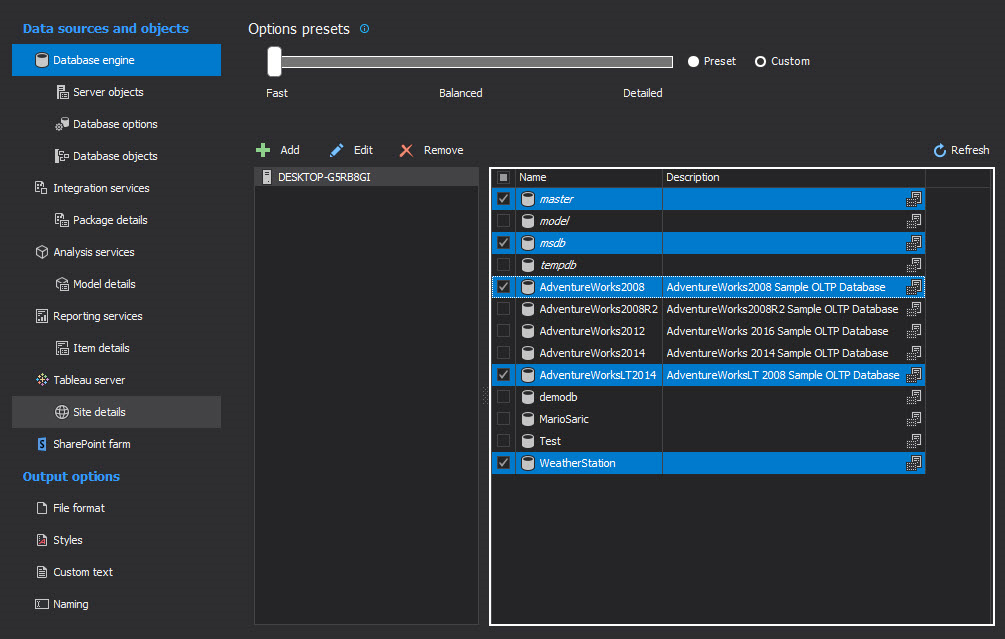Viewport: 1005px width, 639px height.
Task: Toggle the select-all checkbox in header
Action: tap(503, 177)
